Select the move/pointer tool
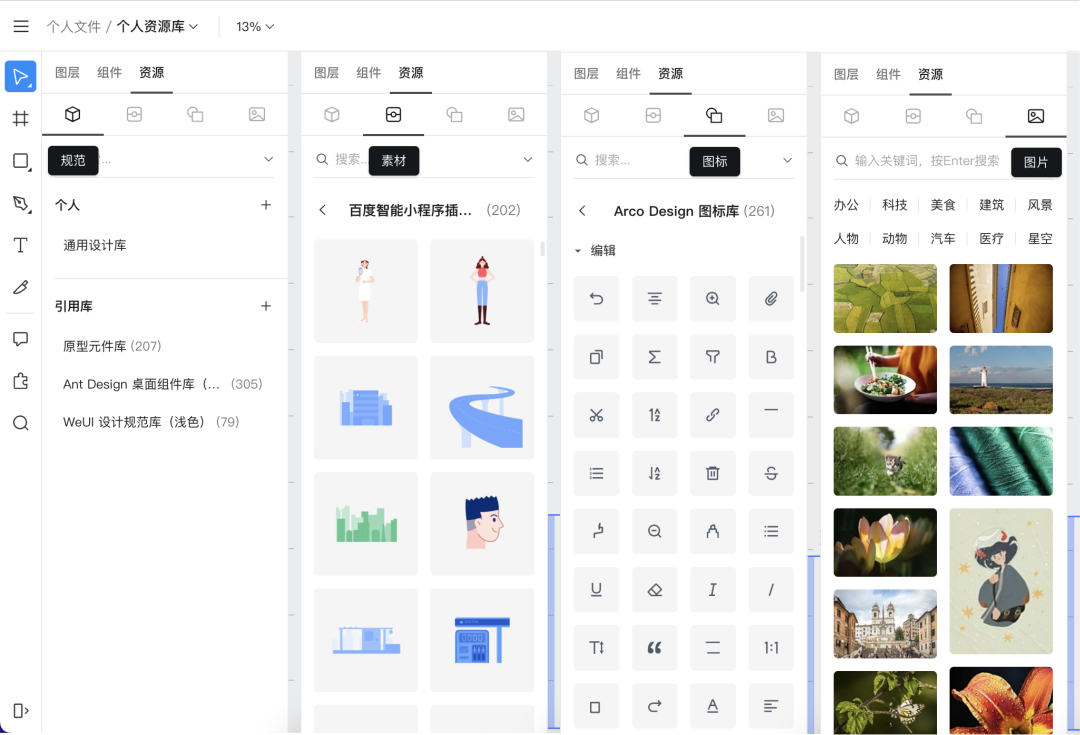 (x=21, y=76)
